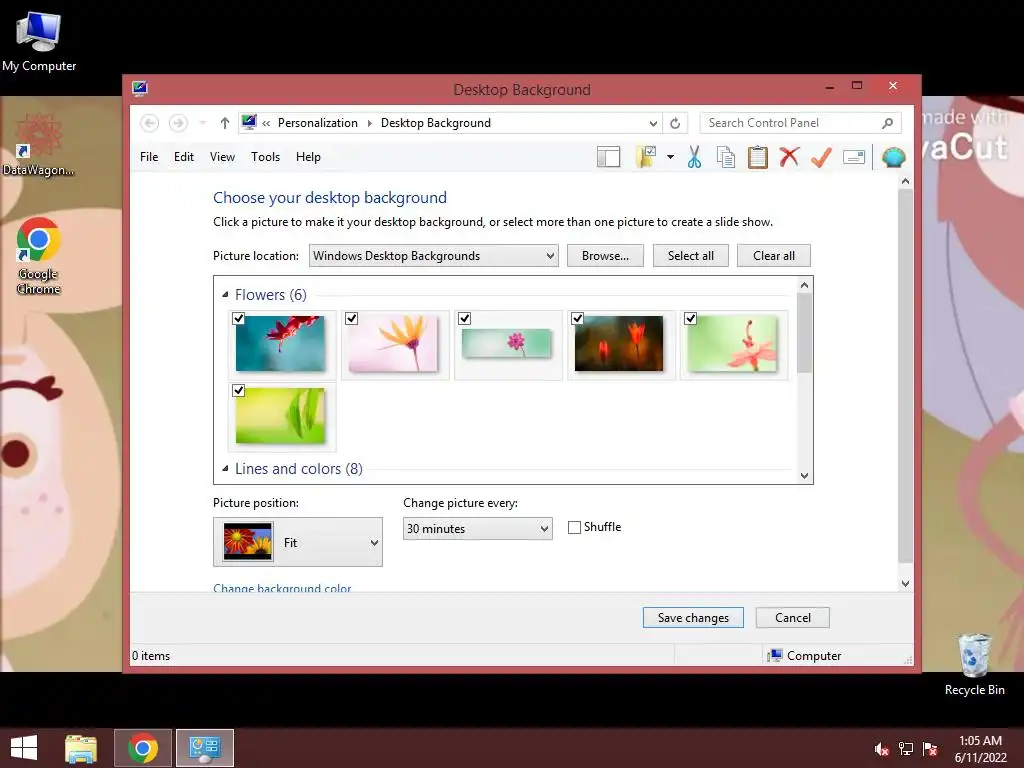Click Save changes
The height and width of the screenshot is (768, 1024).
pyautogui.click(x=693, y=618)
